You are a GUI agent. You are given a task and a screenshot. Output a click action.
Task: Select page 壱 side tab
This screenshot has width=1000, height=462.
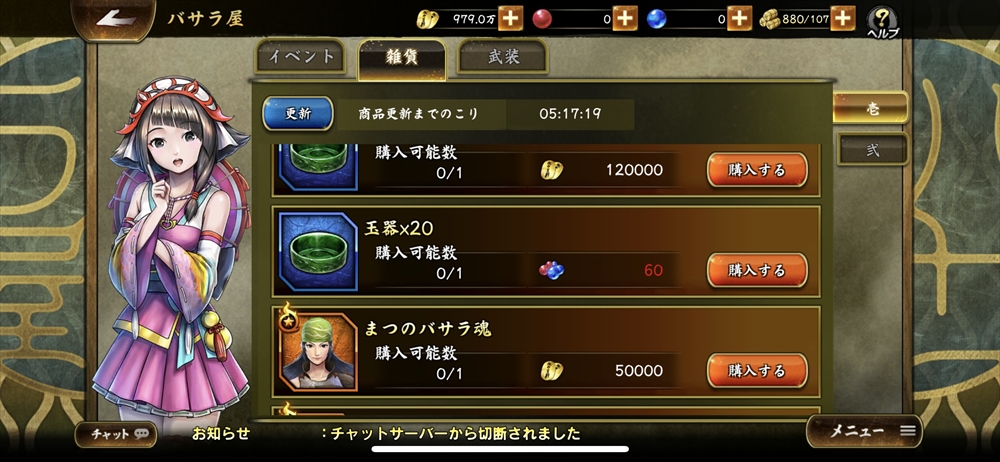871,108
